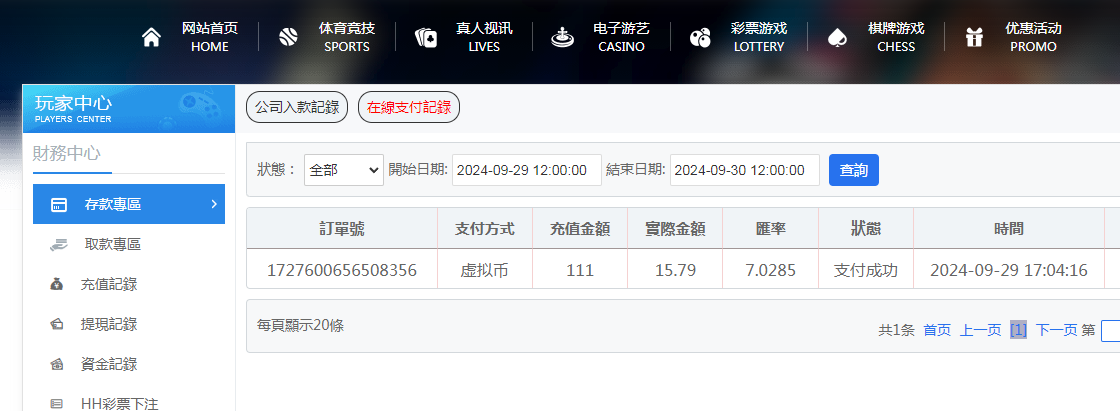Screen dimensions: 1120x411
Task: Select the 在線支付記錄 tab
Action: (x=408, y=108)
